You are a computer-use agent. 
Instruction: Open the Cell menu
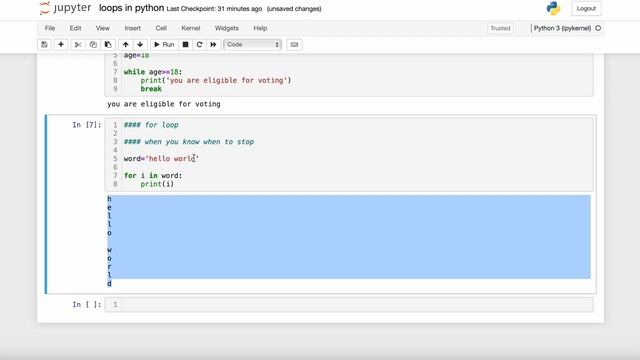pos(161,28)
